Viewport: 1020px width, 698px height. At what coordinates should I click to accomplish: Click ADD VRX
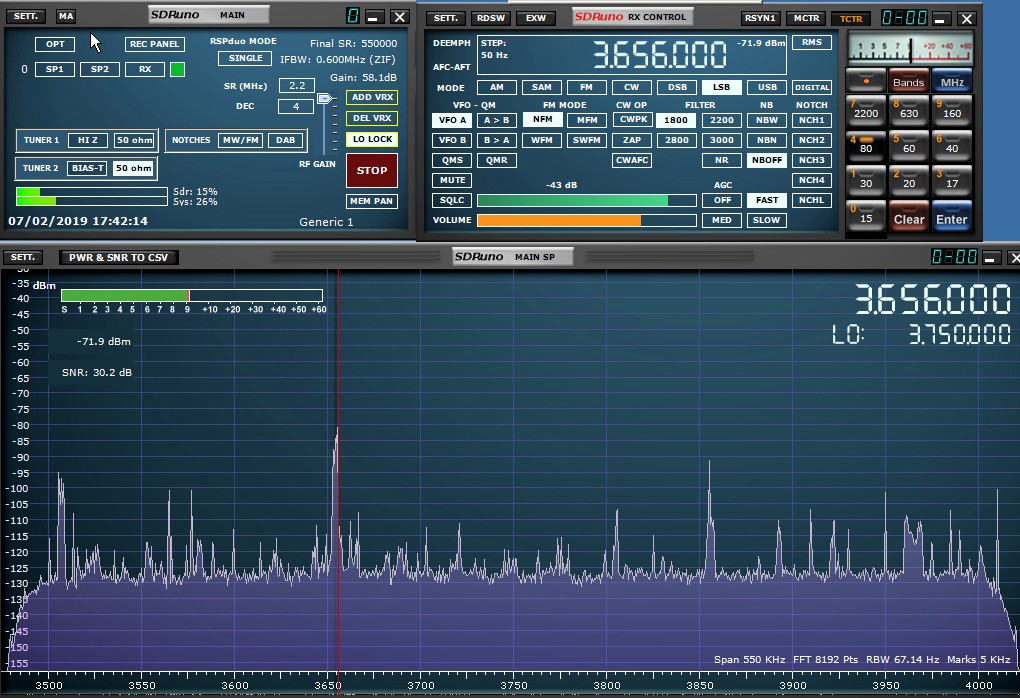click(x=372, y=98)
